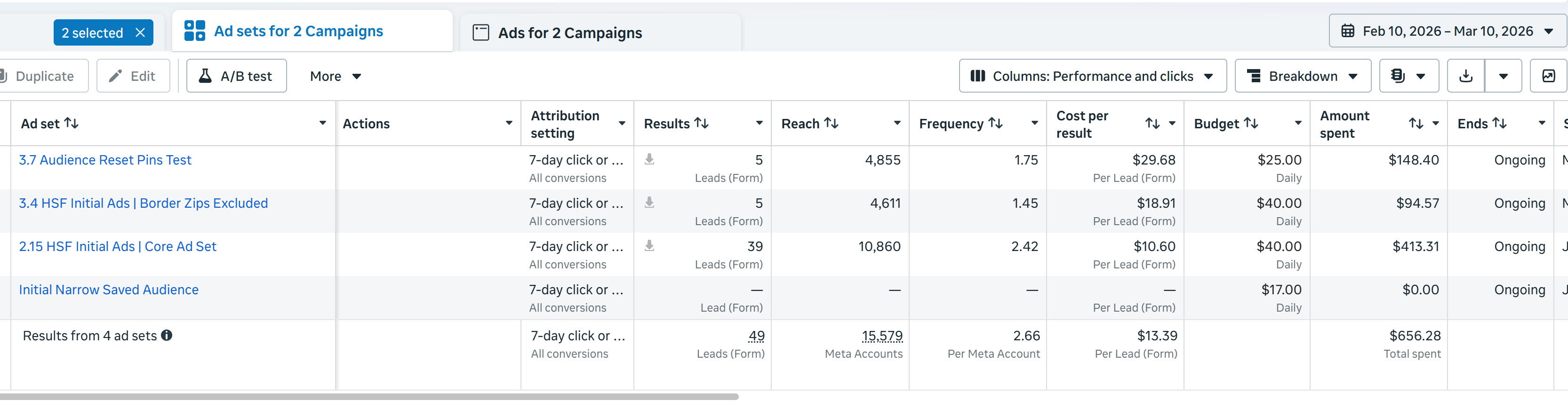Sort by Ad set column arrows
The width and height of the screenshot is (1568, 408).
(71, 124)
